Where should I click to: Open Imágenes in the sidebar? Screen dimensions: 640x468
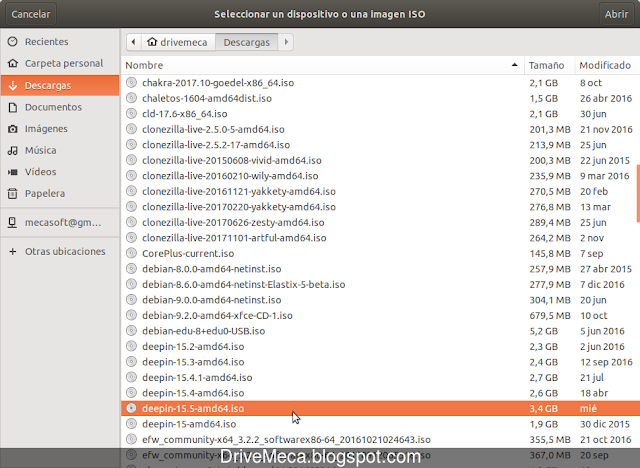click(x=60, y=129)
